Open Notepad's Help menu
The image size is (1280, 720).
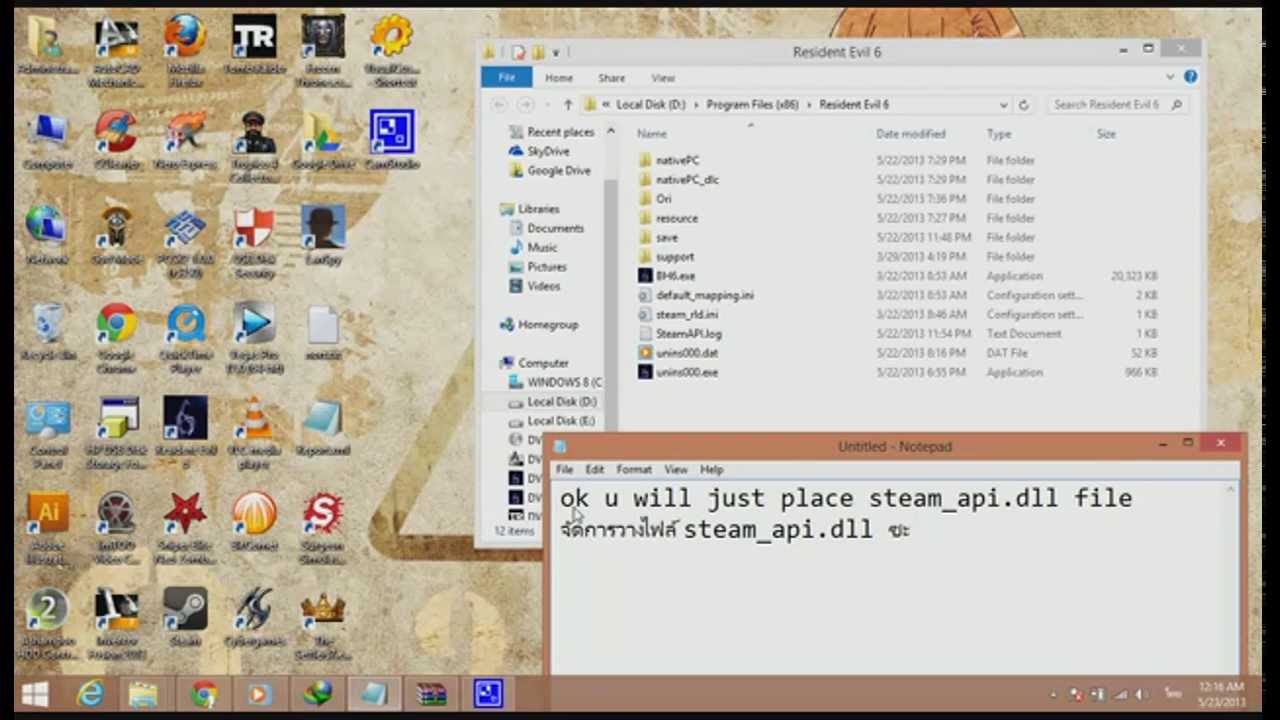(x=711, y=469)
